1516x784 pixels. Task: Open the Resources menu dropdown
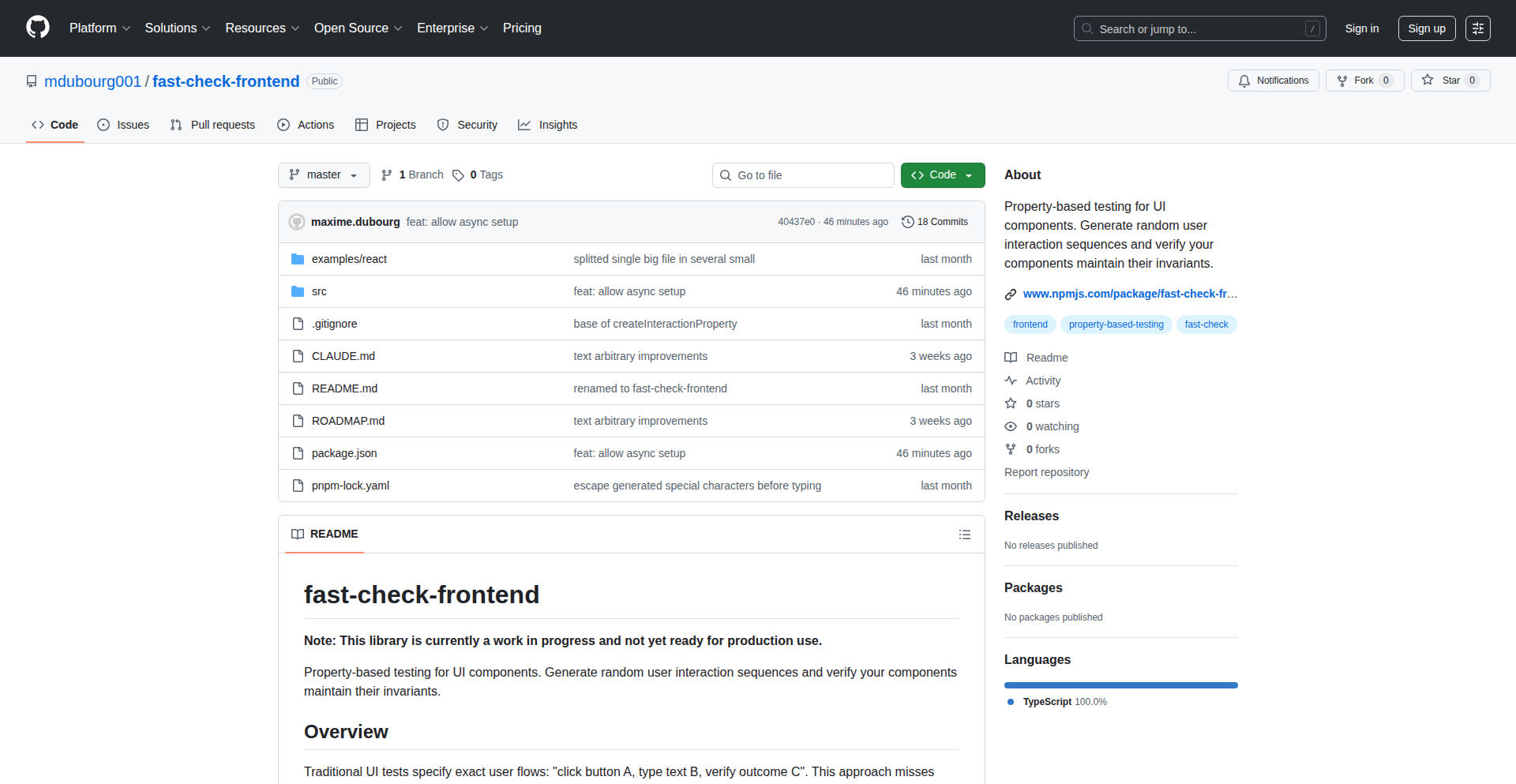(261, 28)
